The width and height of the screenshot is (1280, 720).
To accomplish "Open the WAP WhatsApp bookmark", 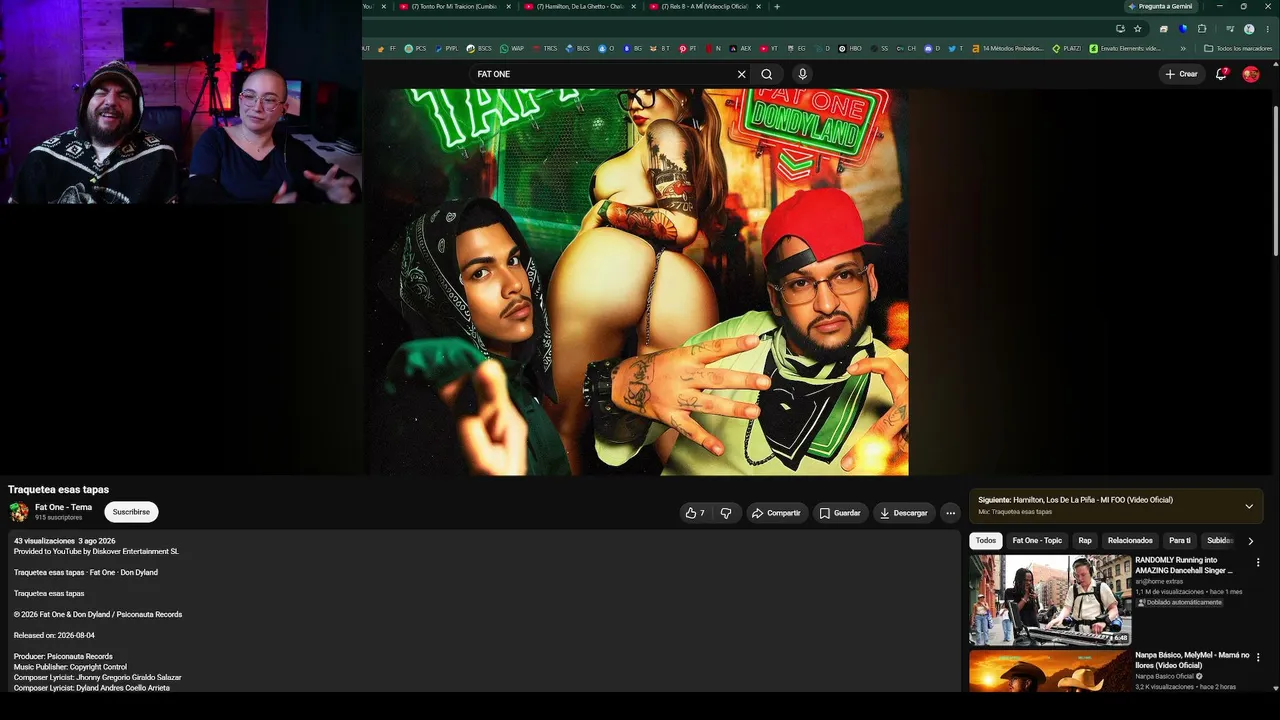I will [x=511, y=48].
